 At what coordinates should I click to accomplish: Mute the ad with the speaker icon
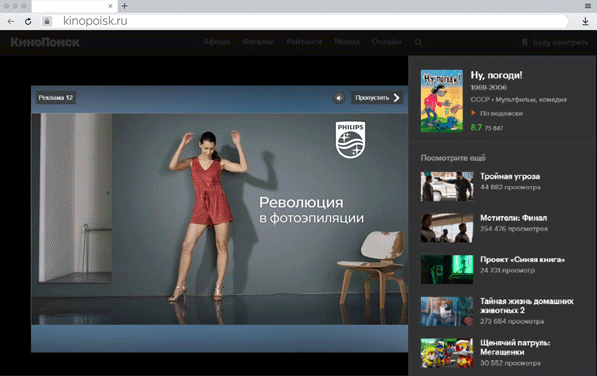(x=339, y=98)
